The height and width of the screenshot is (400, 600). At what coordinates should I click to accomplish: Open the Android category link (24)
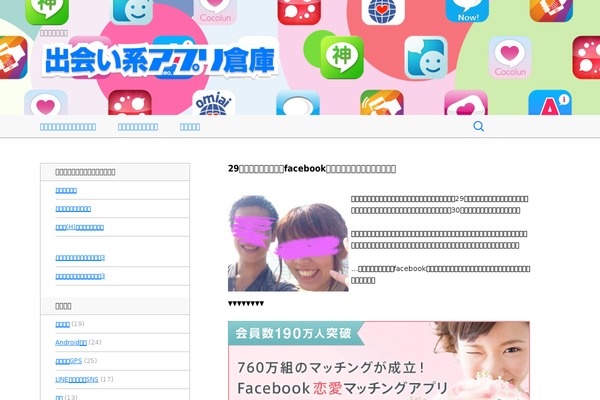click(71, 342)
